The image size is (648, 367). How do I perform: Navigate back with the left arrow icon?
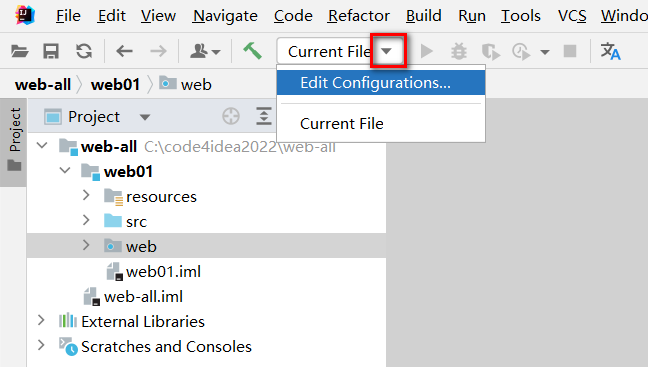[124, 52]
